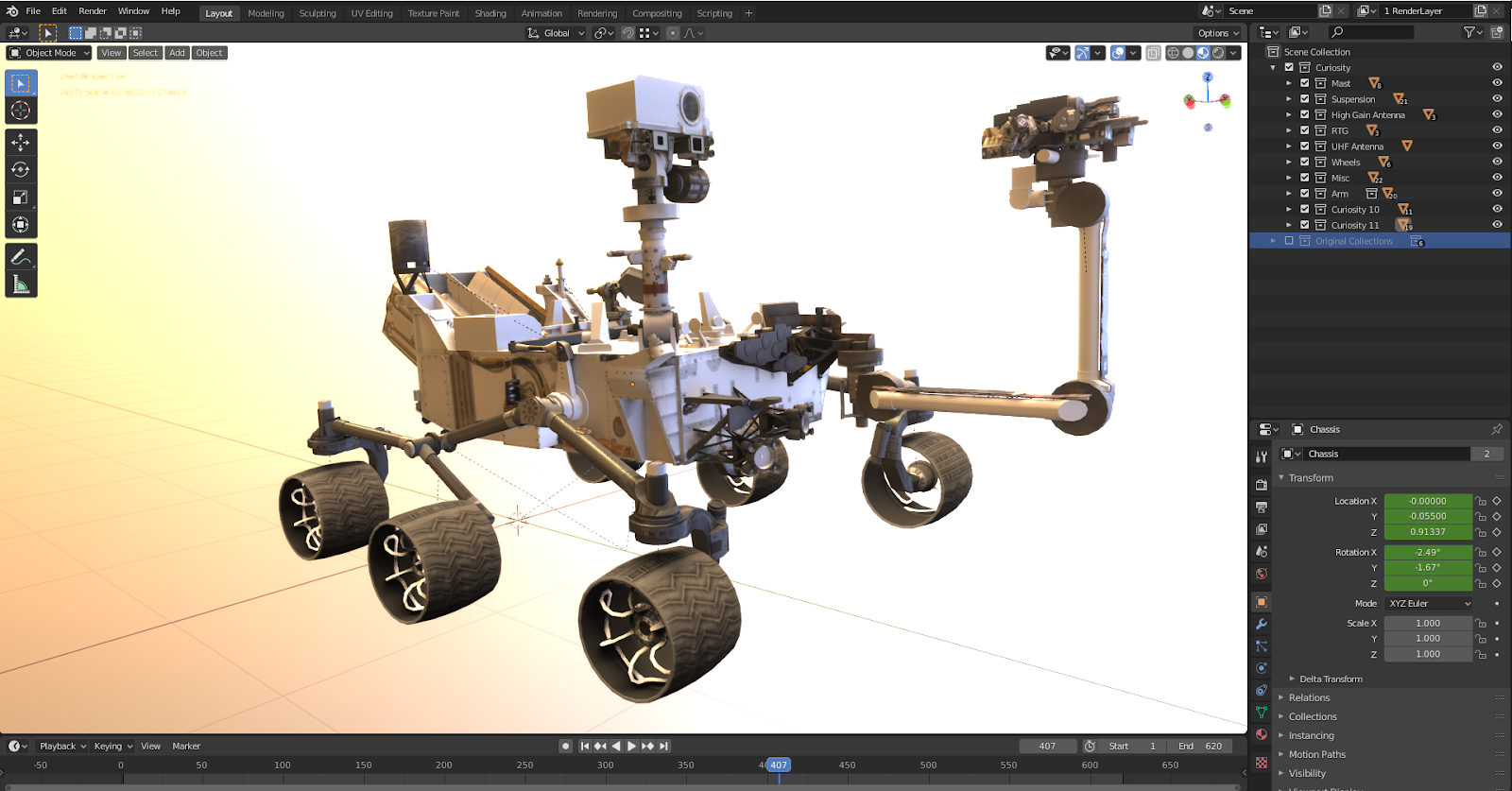Switch to the Animation workspace tab

[x=541, y=13]
